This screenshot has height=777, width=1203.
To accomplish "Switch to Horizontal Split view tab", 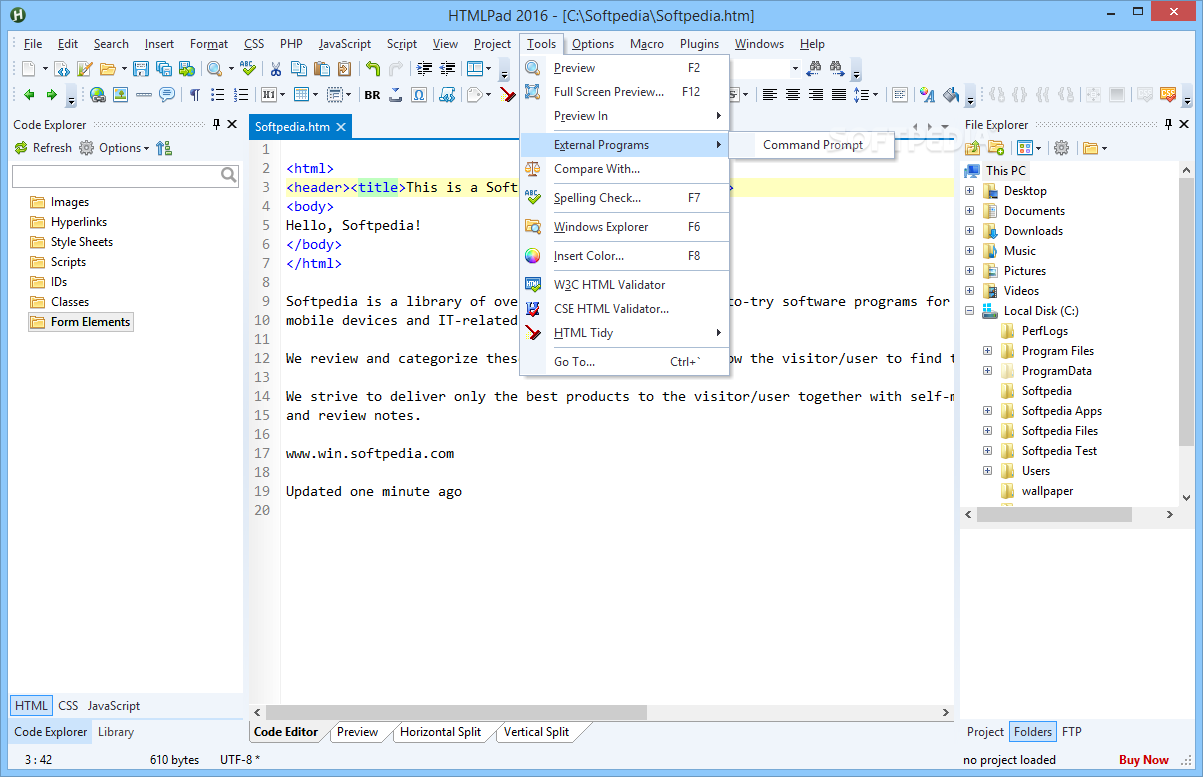I will pos(440,732).
